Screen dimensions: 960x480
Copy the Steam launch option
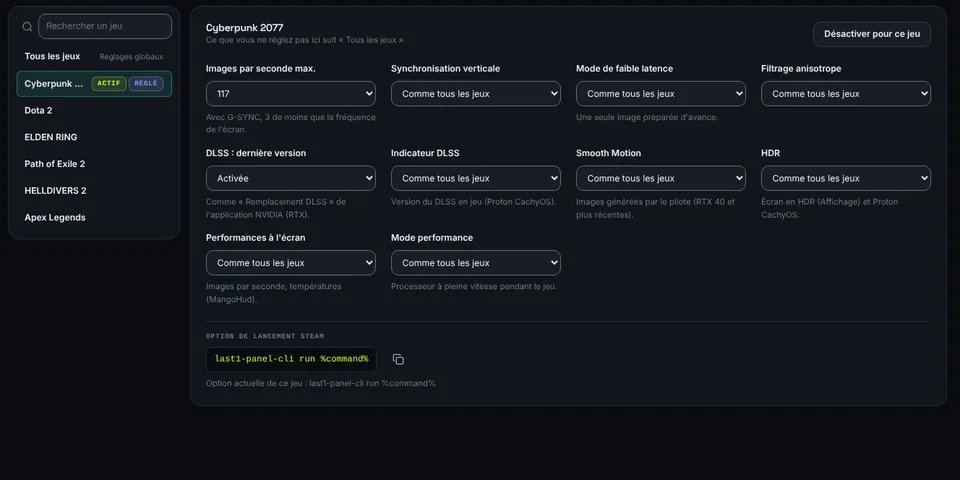point(398,359)
